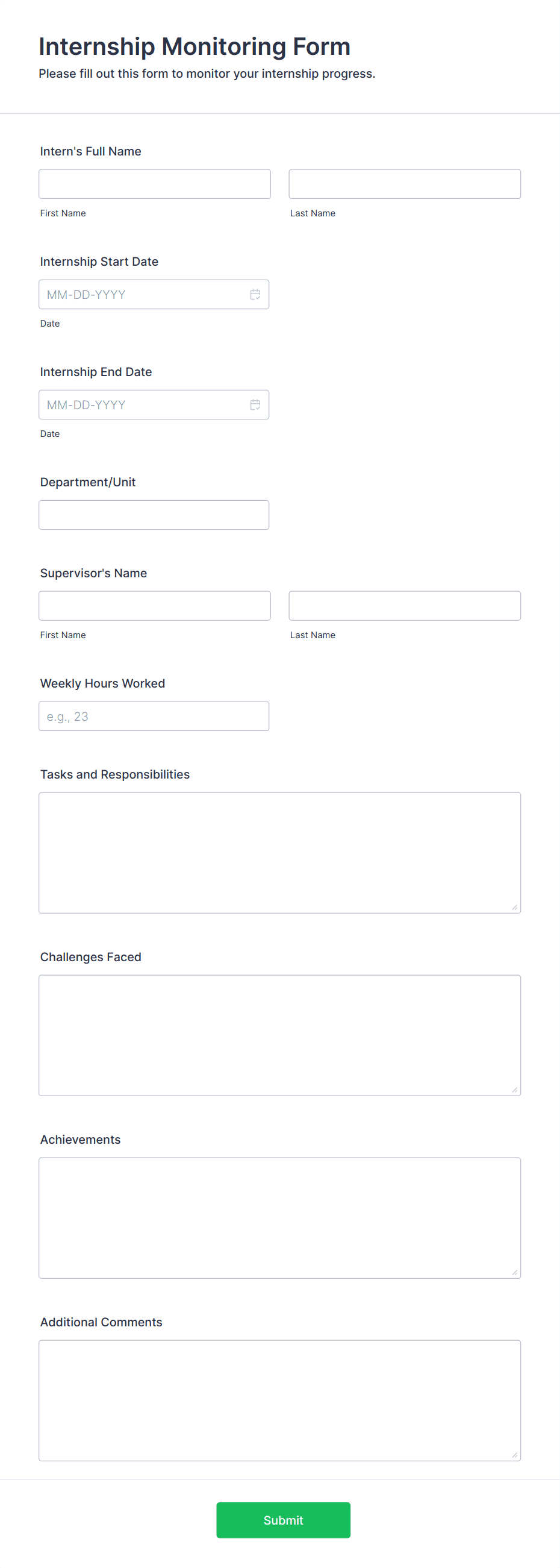Click the Internship Monitoring Form heading
The width and height of the screenshot is (560, 1568).
coord(194,46)
